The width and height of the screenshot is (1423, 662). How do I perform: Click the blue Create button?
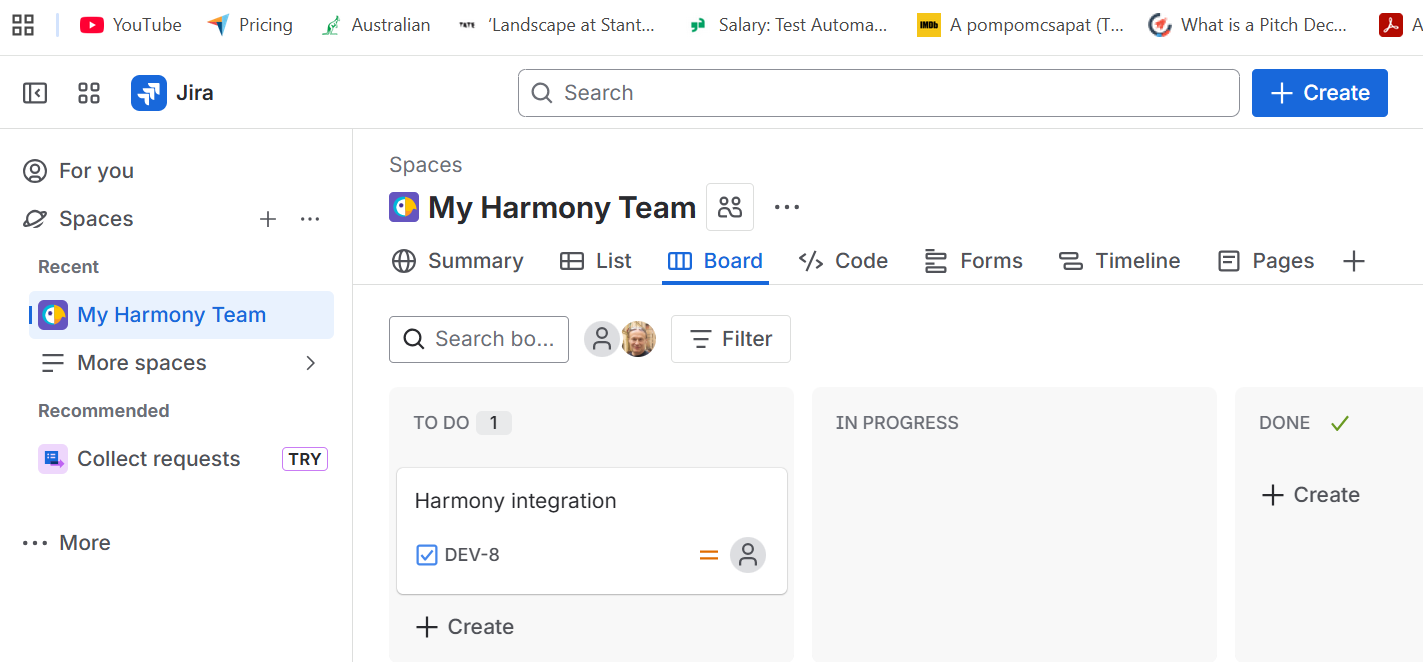1319,93
